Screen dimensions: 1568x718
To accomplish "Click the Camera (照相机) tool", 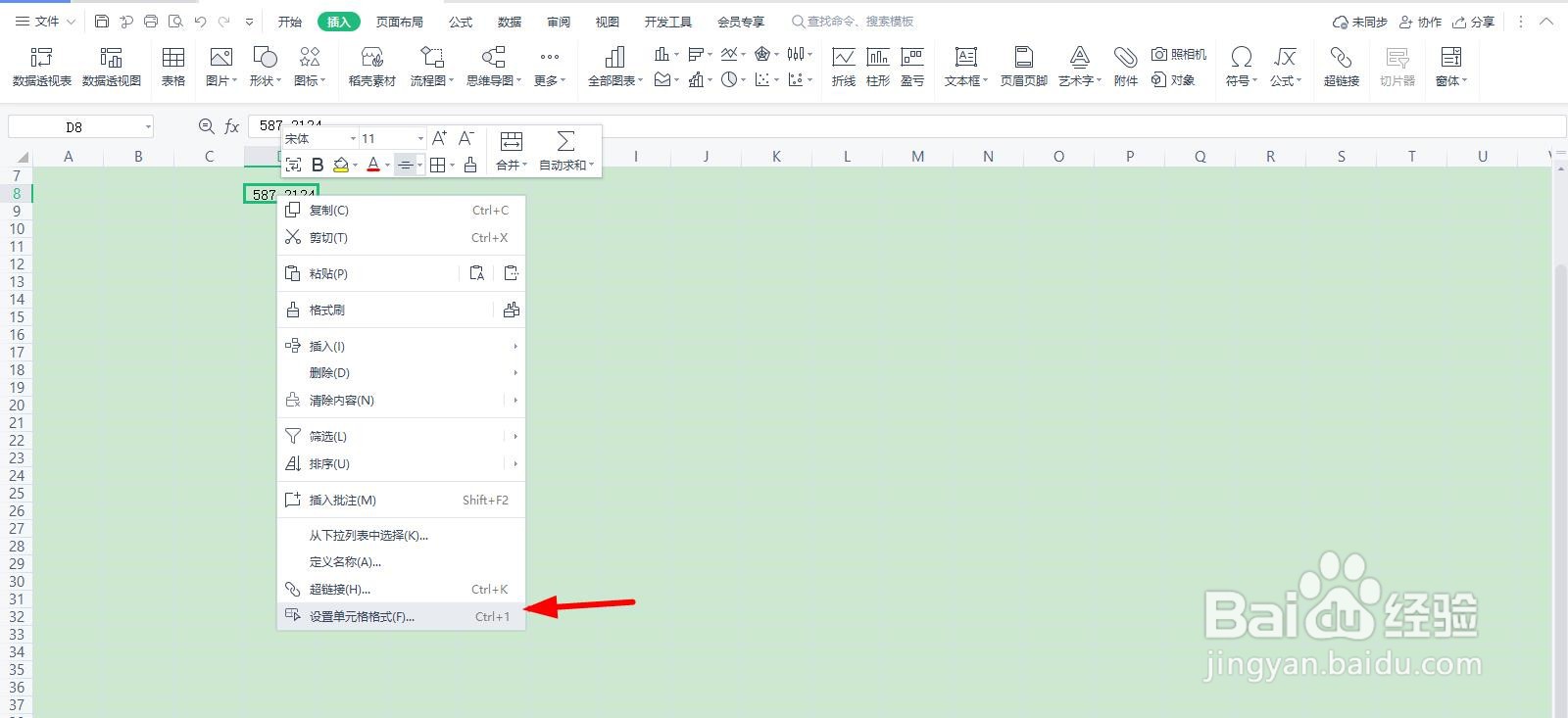I will (x=1179, y=54).
